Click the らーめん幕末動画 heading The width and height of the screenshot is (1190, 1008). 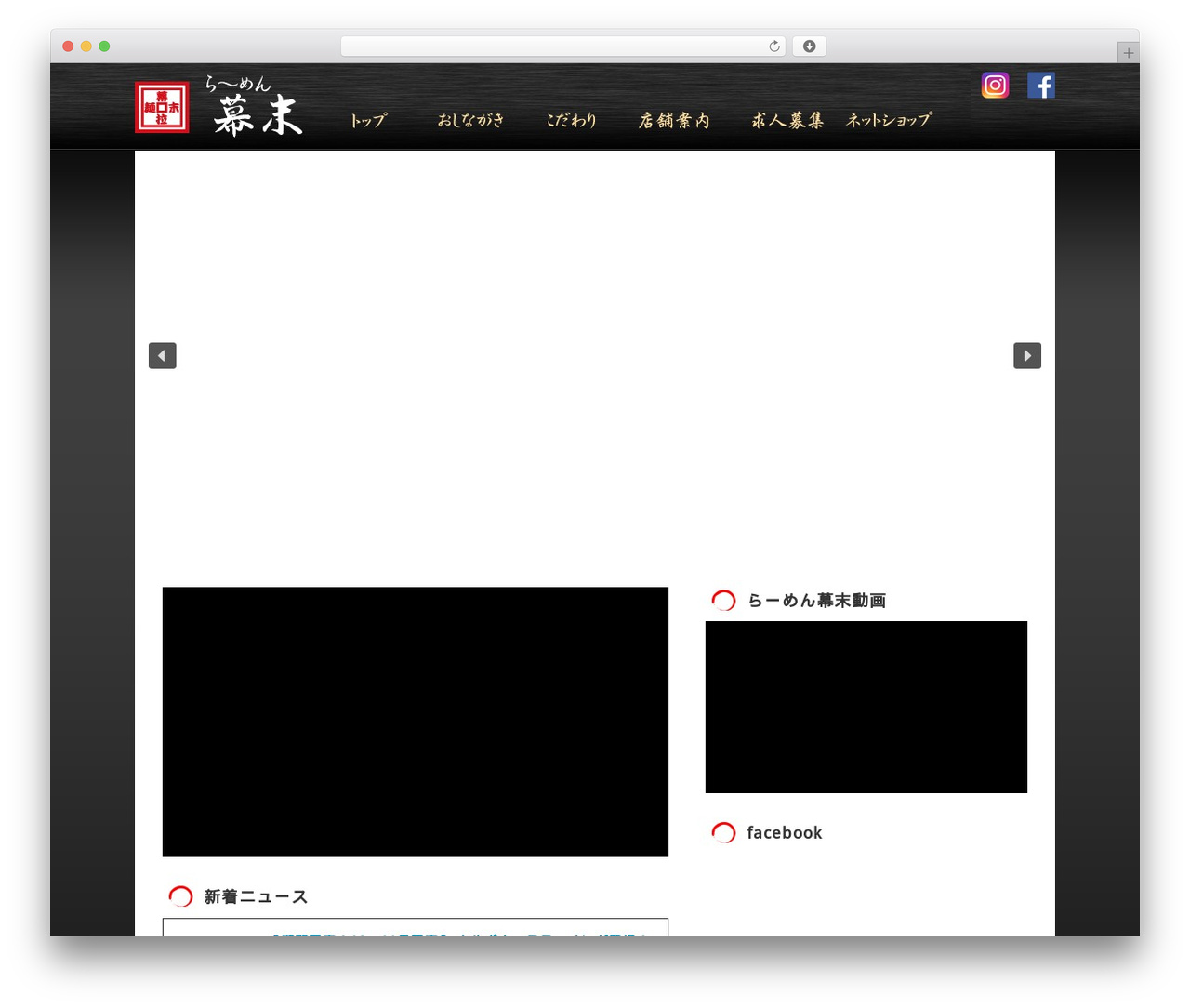(817, 601)
